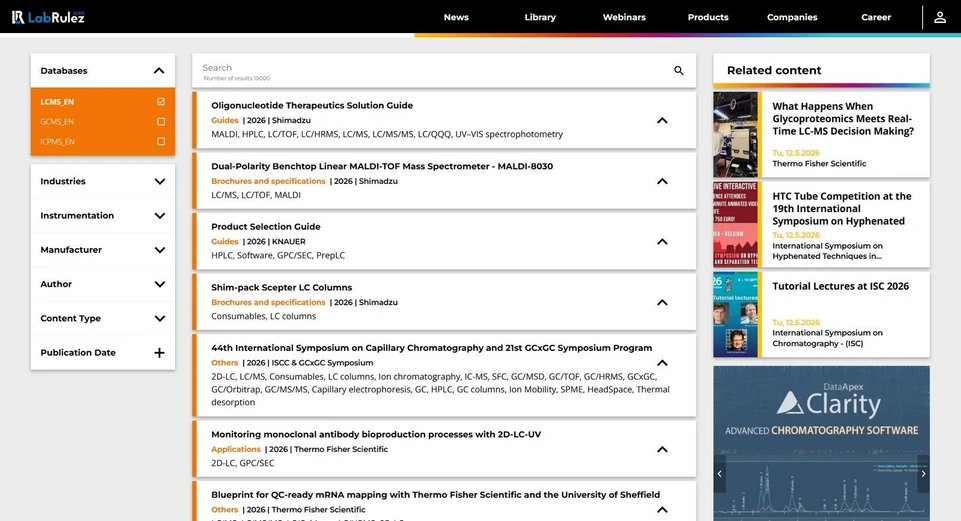This screenshot has height=521, width=961.
Task: Click the Guides label of Oligonucleotide entry
Action: (224, 121)
